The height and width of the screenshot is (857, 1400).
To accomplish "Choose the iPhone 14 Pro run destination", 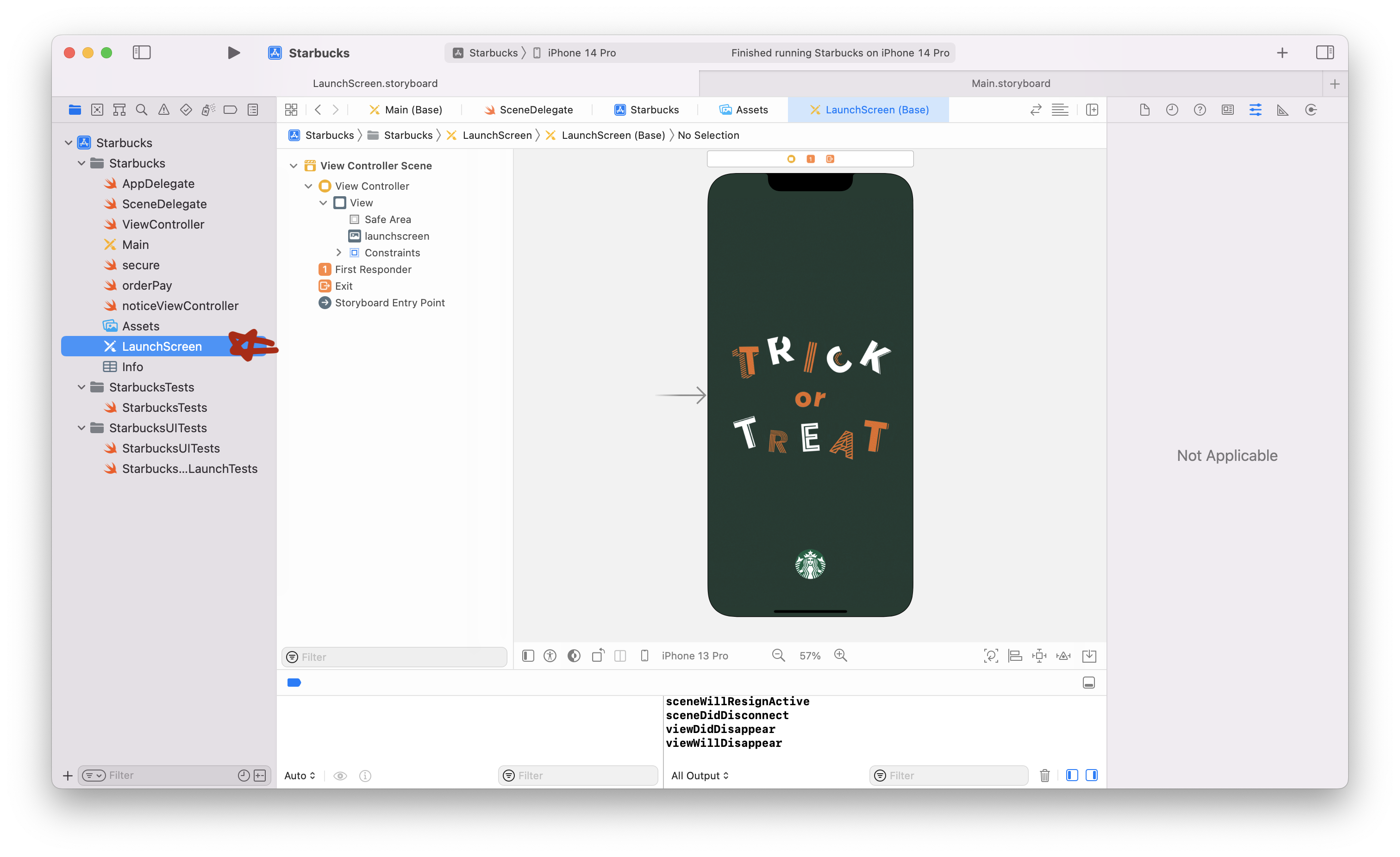I will [575, 53].
